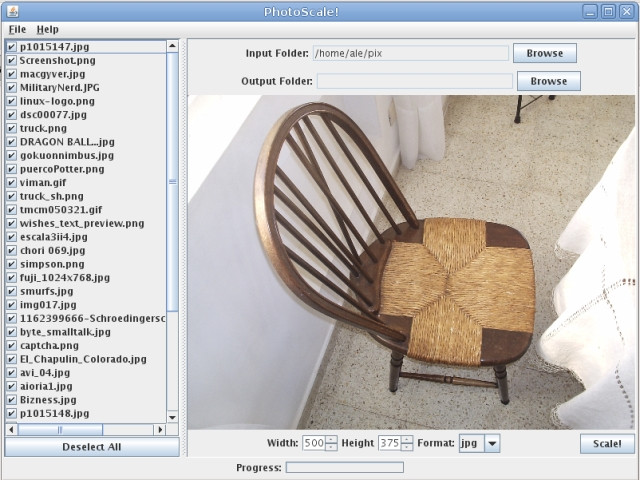This screenshot has width=640, height=480.
Task: Decrease Width with the down stepper arrow
Action: (x=332, y=447)
